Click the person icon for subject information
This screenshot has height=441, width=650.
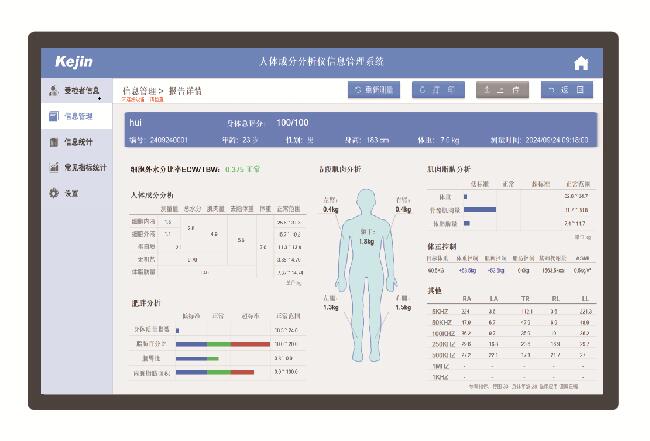point(53,91)
